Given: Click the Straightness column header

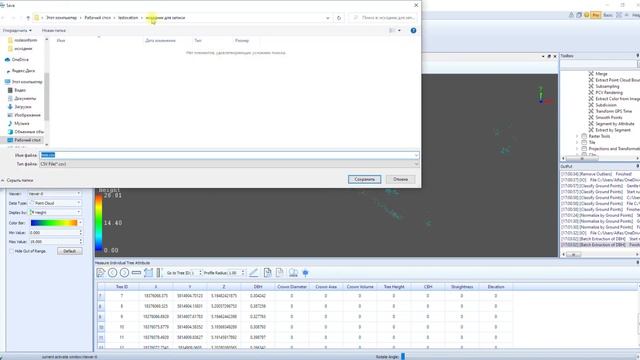Looking at the screenshot, I should click(x=462, y=287).
